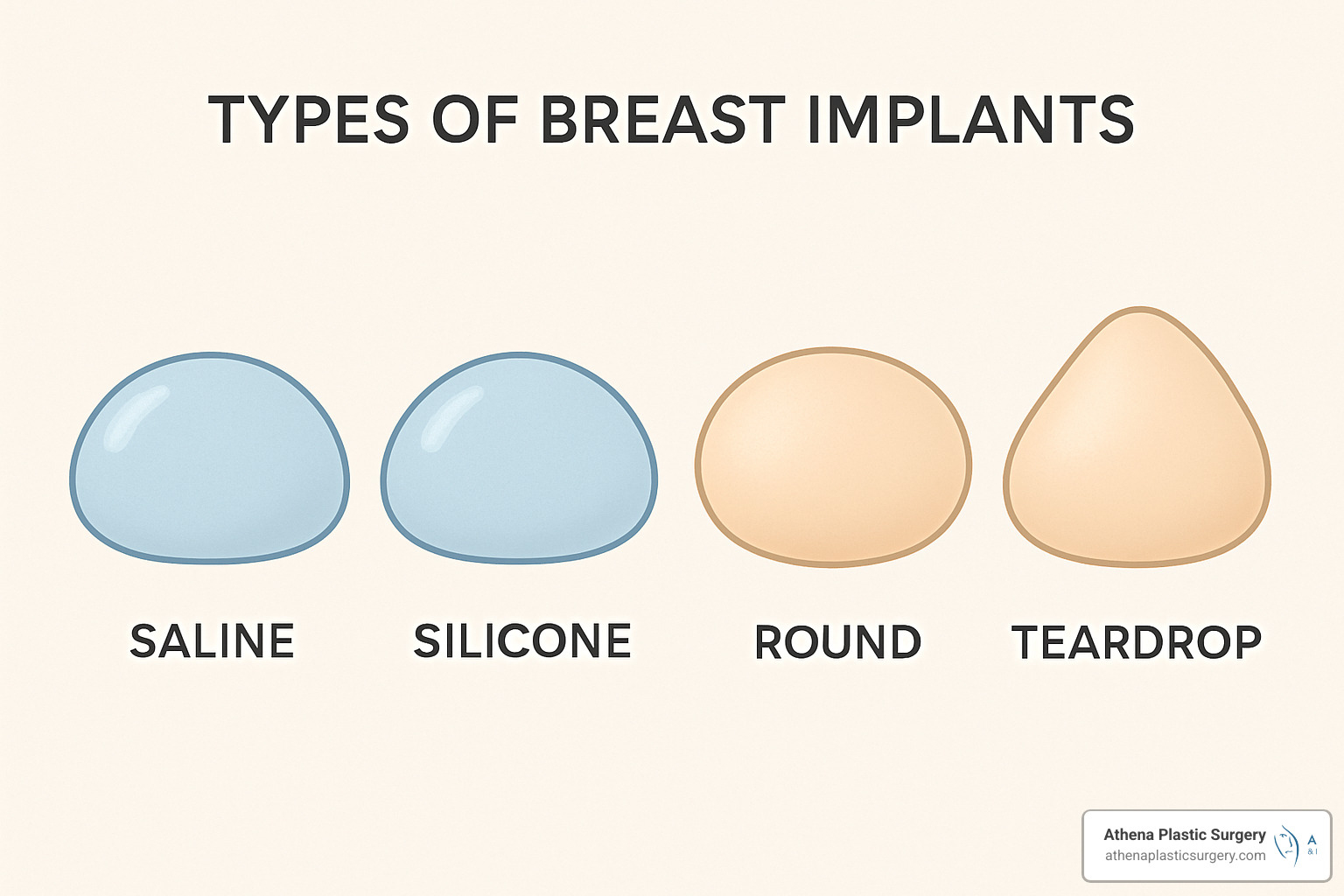The height and width of the screenshot is (896, 1344).
Task: Open the athenaplasticsurgery.com link
Action: 1185,856
